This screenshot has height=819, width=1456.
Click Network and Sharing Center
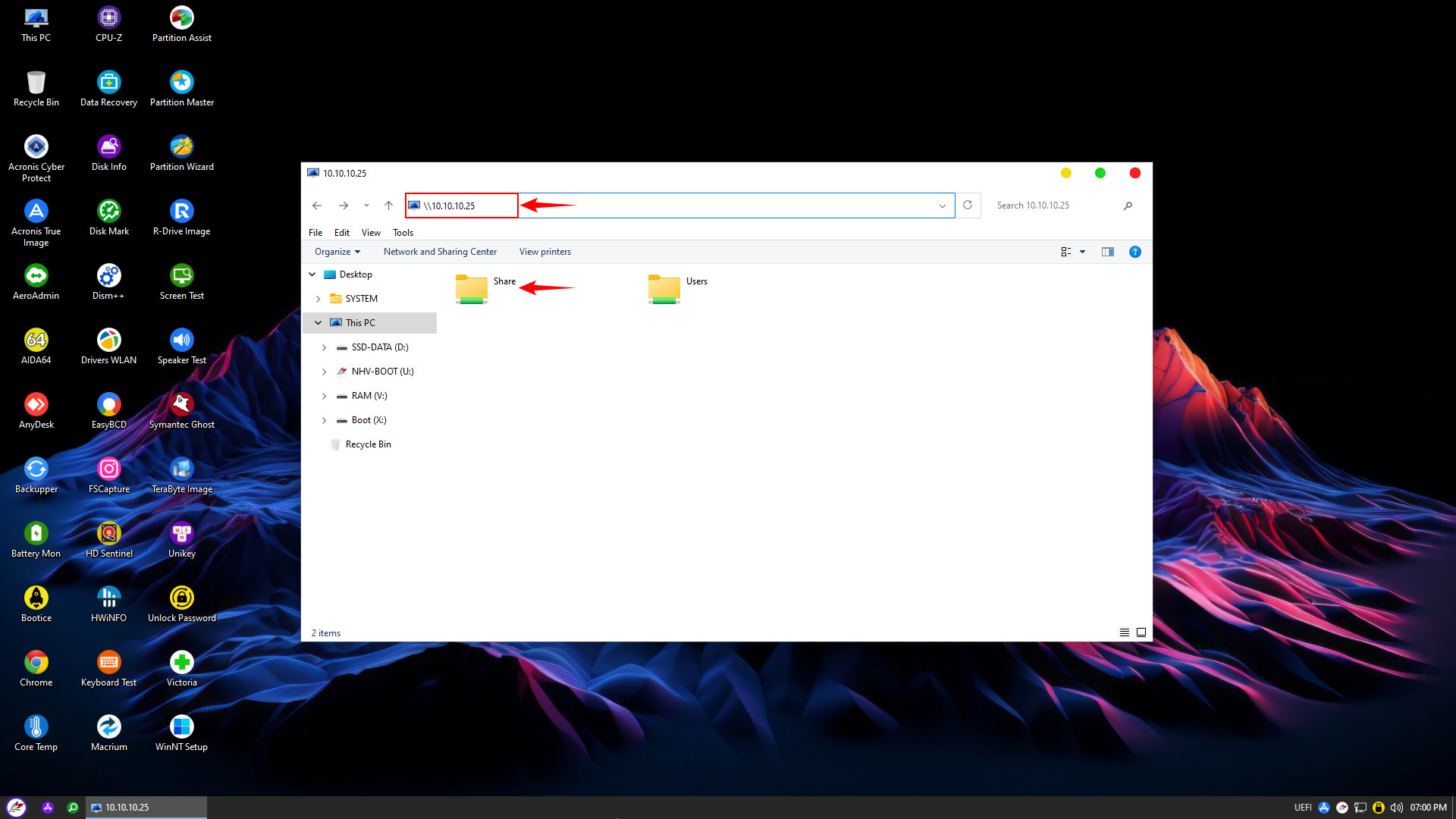point(440,252)
